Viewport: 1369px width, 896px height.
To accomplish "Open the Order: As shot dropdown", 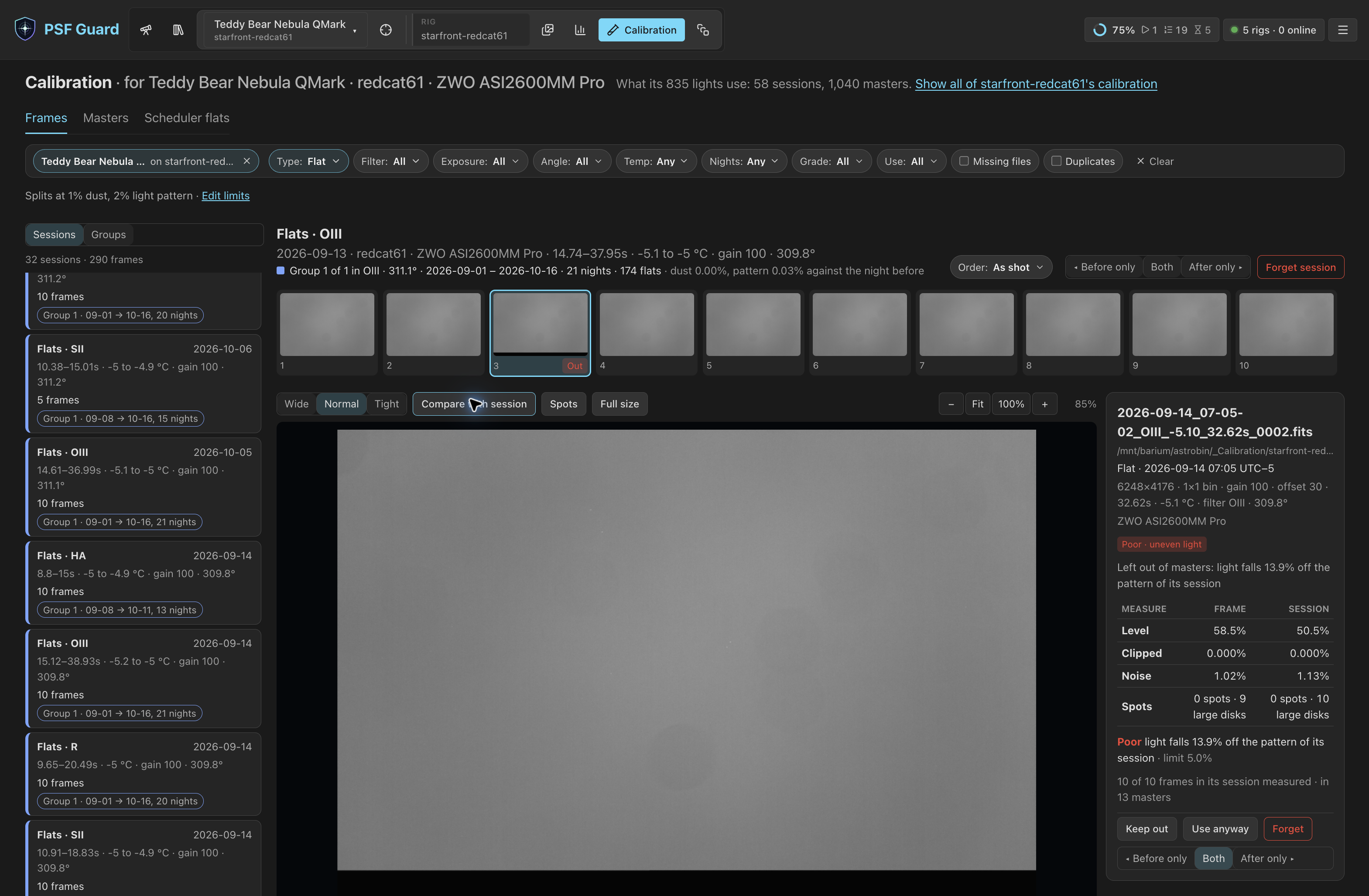I will (x=1001, y=267).
